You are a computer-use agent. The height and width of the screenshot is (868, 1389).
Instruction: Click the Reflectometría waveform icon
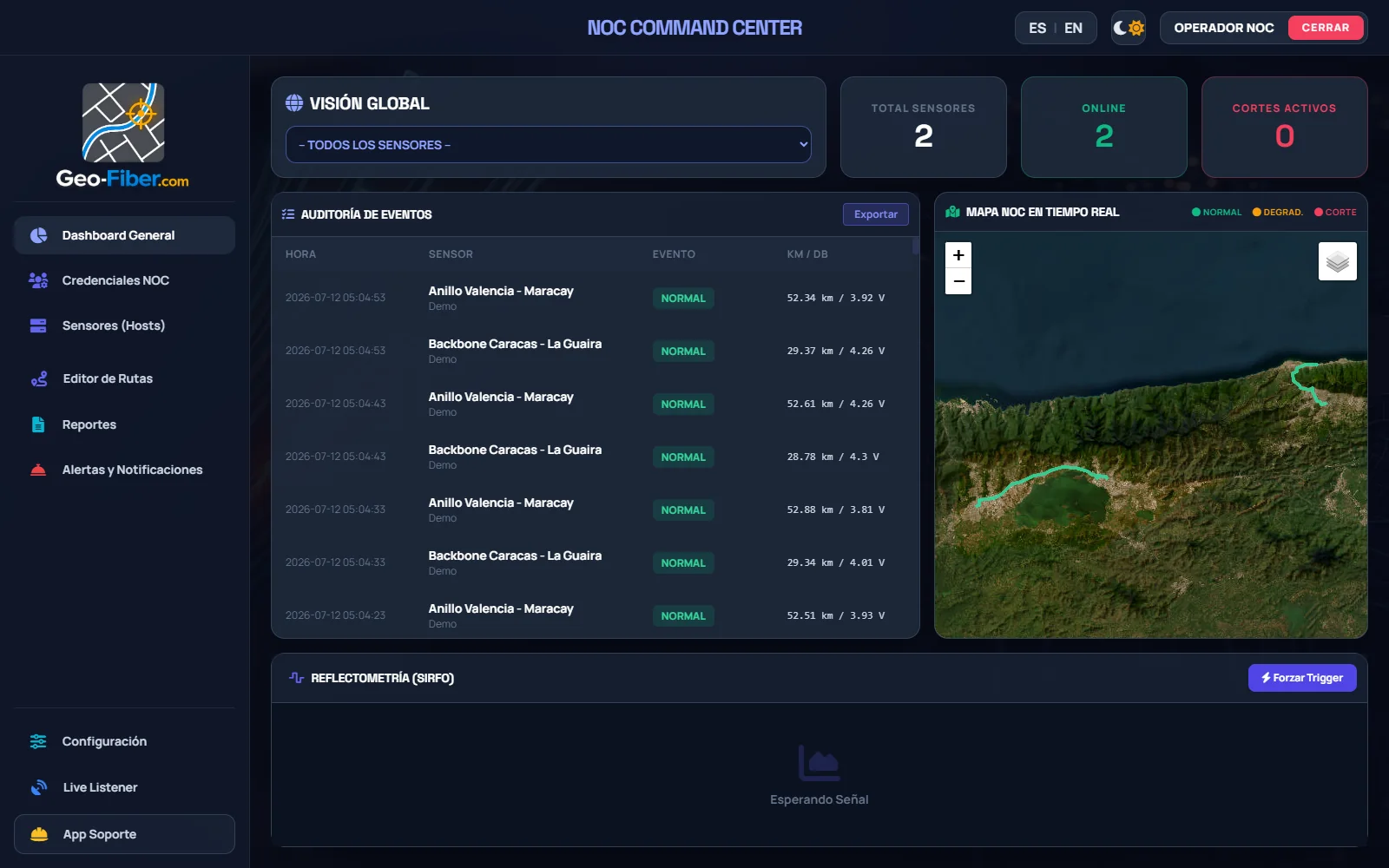[296, 678]
